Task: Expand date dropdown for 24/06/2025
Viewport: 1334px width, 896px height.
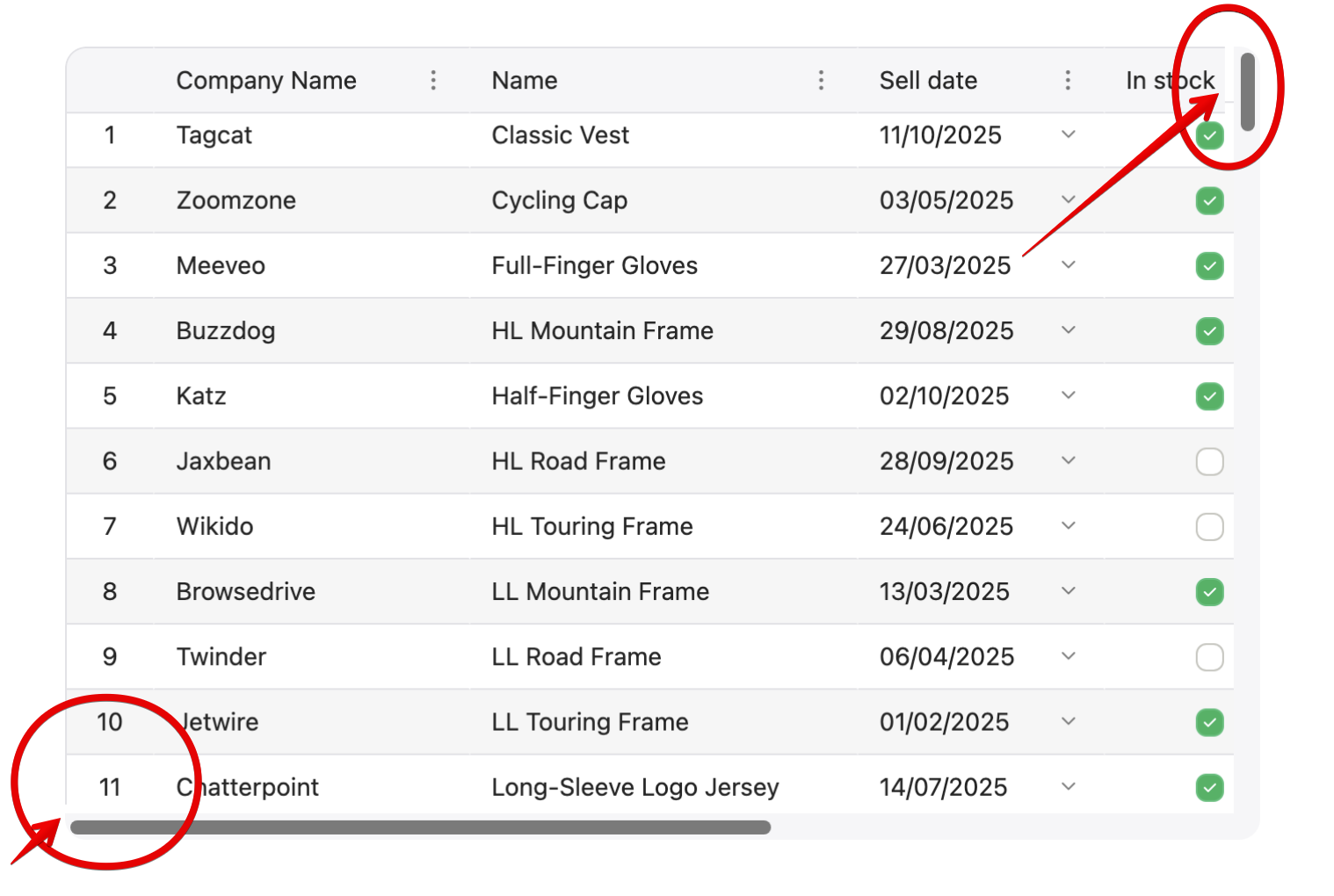Action: (1069, 525)
